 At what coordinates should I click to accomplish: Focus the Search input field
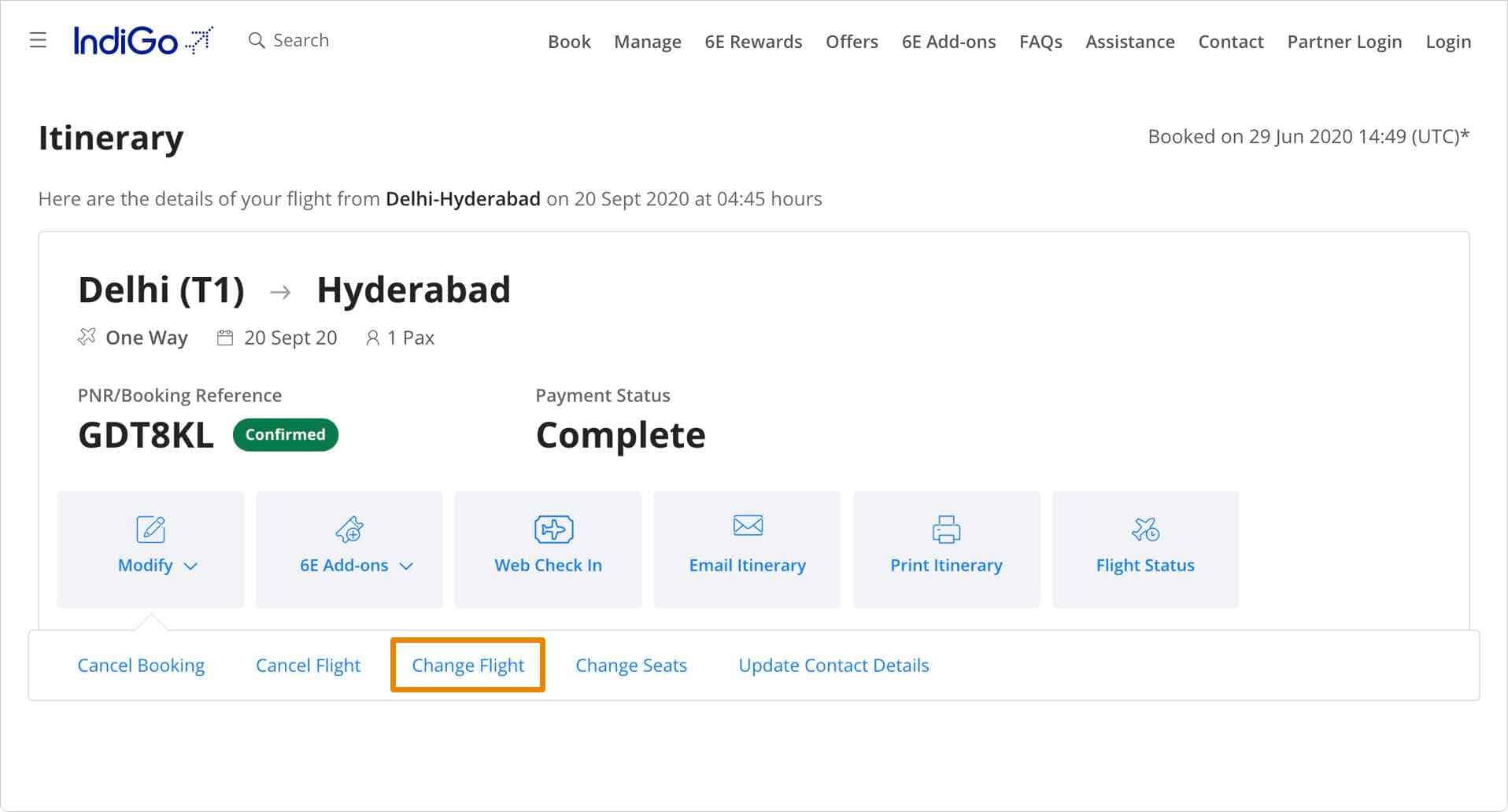point(301,40)
